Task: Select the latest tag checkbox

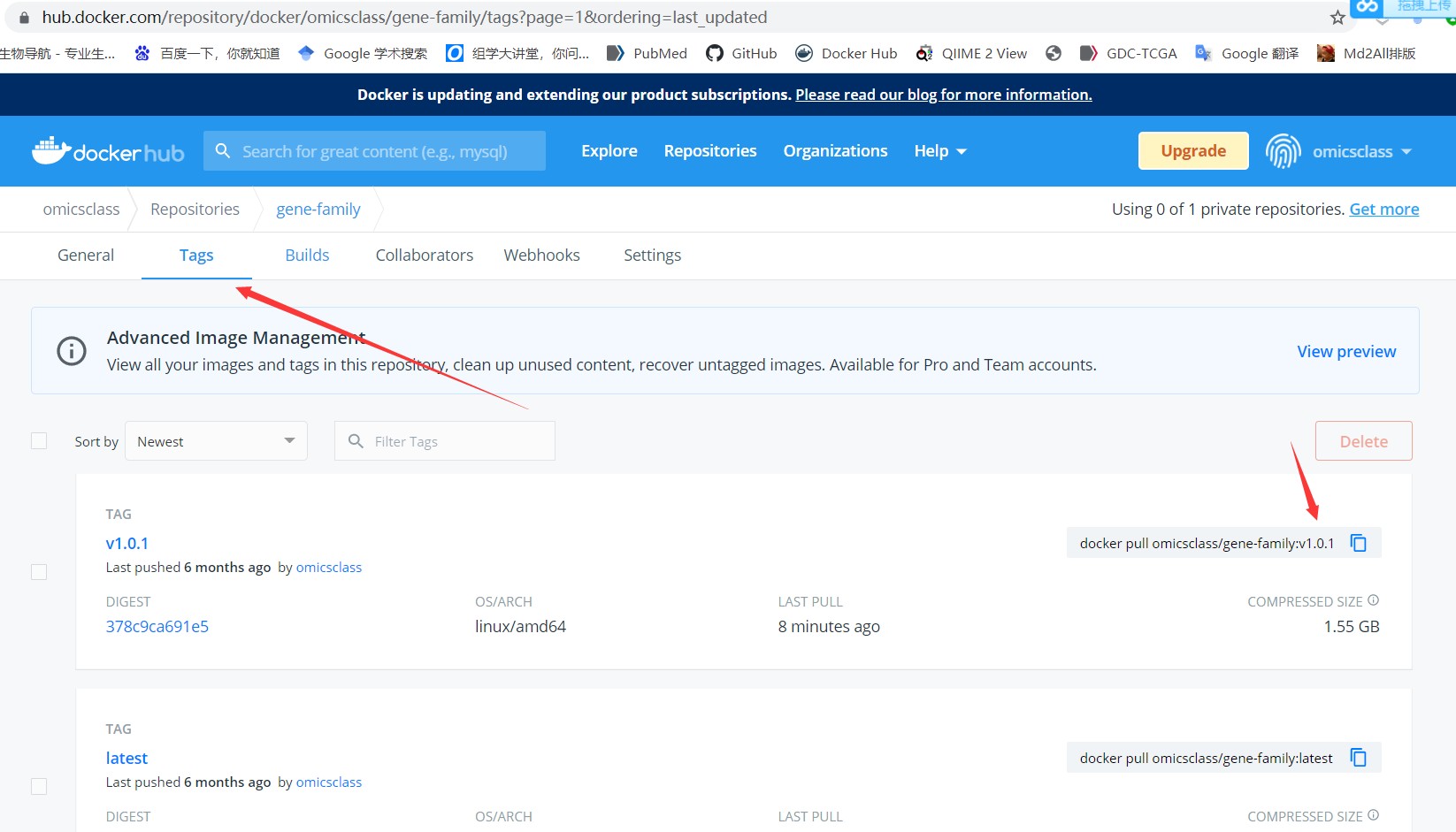Action: [x=39, y=786]
